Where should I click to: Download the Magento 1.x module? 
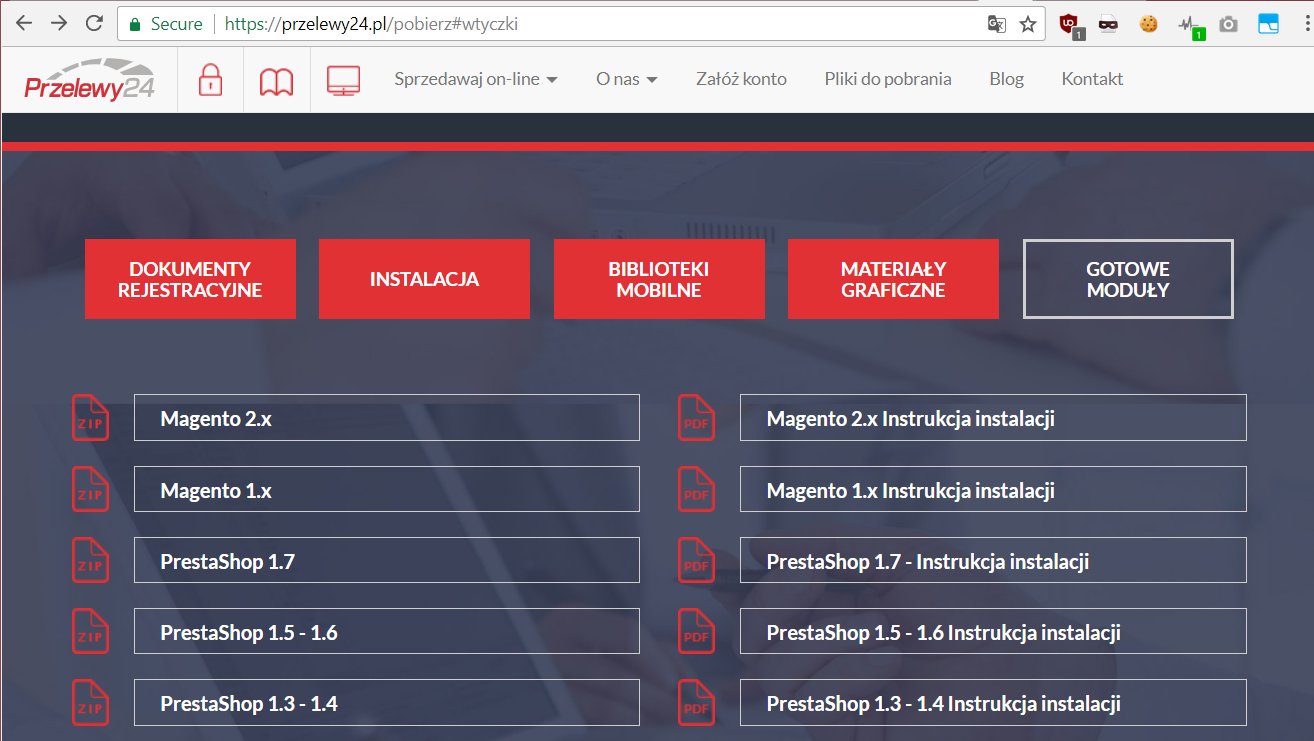click(387, 489)
